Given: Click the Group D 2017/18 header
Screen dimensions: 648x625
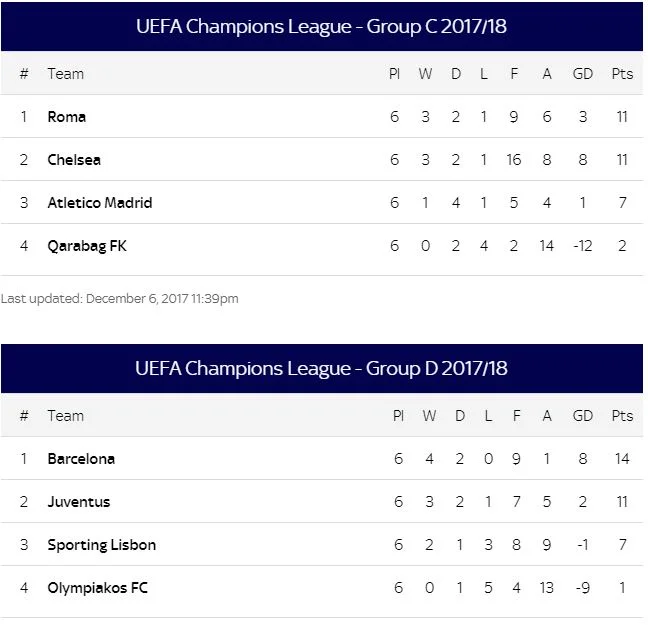Looking at the screenshot, I should (321, 368).
